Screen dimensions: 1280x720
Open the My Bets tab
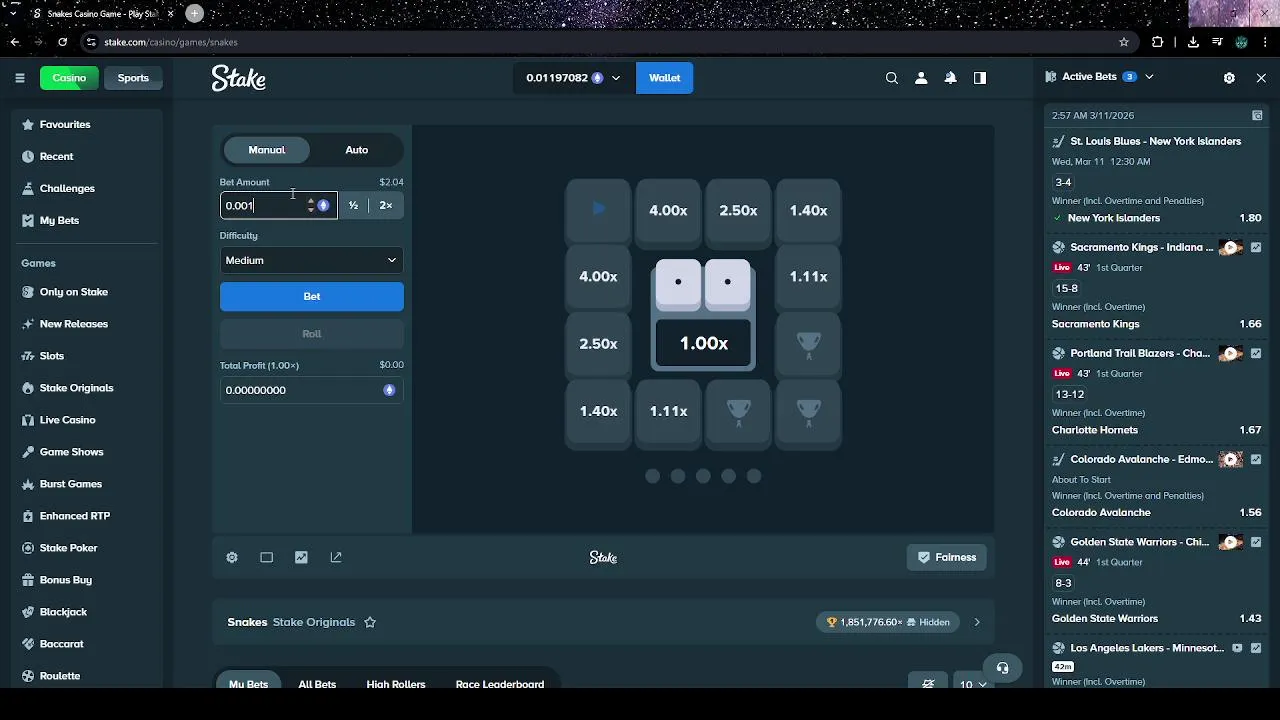coord(248,684)
